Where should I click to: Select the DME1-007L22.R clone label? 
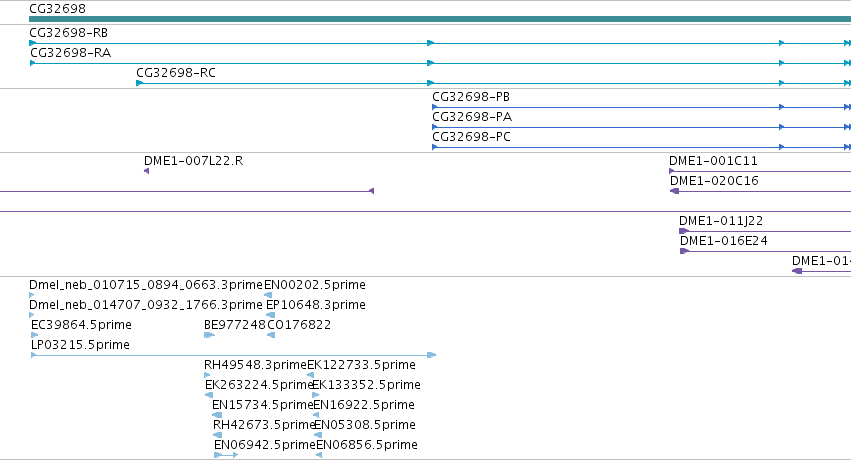click(193, 161)
